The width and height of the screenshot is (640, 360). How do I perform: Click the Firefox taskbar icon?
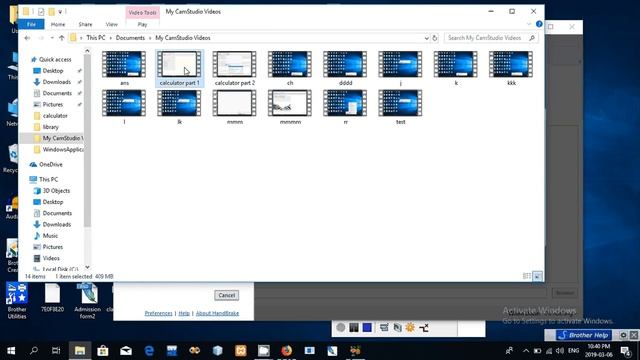click(x=287, y=350)
